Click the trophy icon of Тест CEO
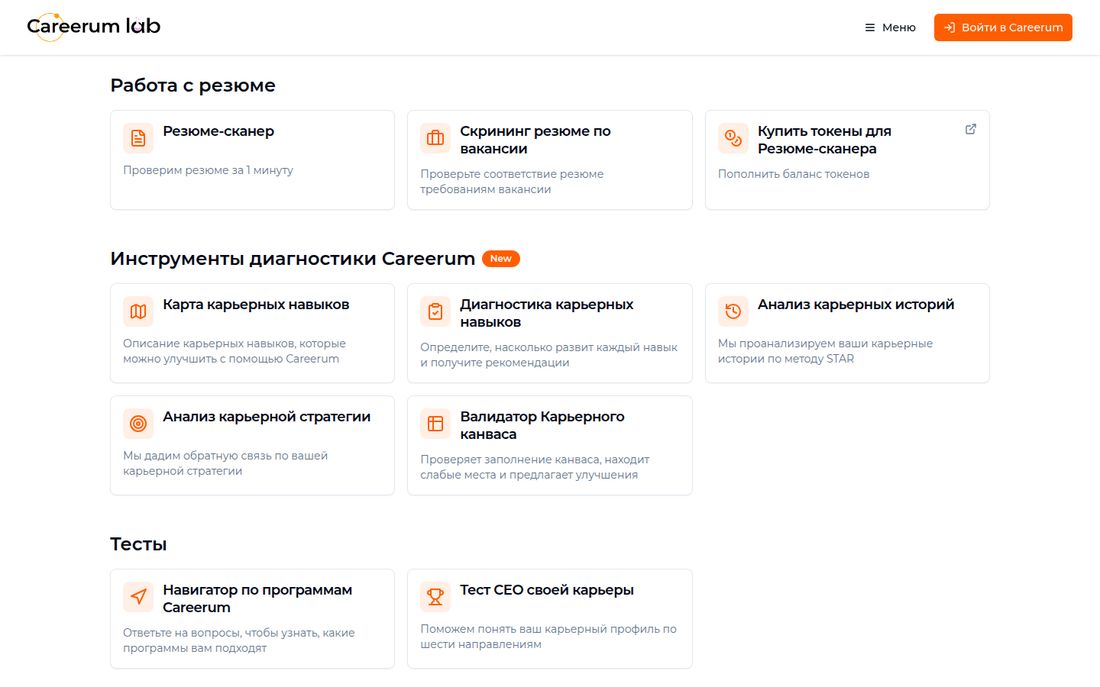 coord(436,597)
